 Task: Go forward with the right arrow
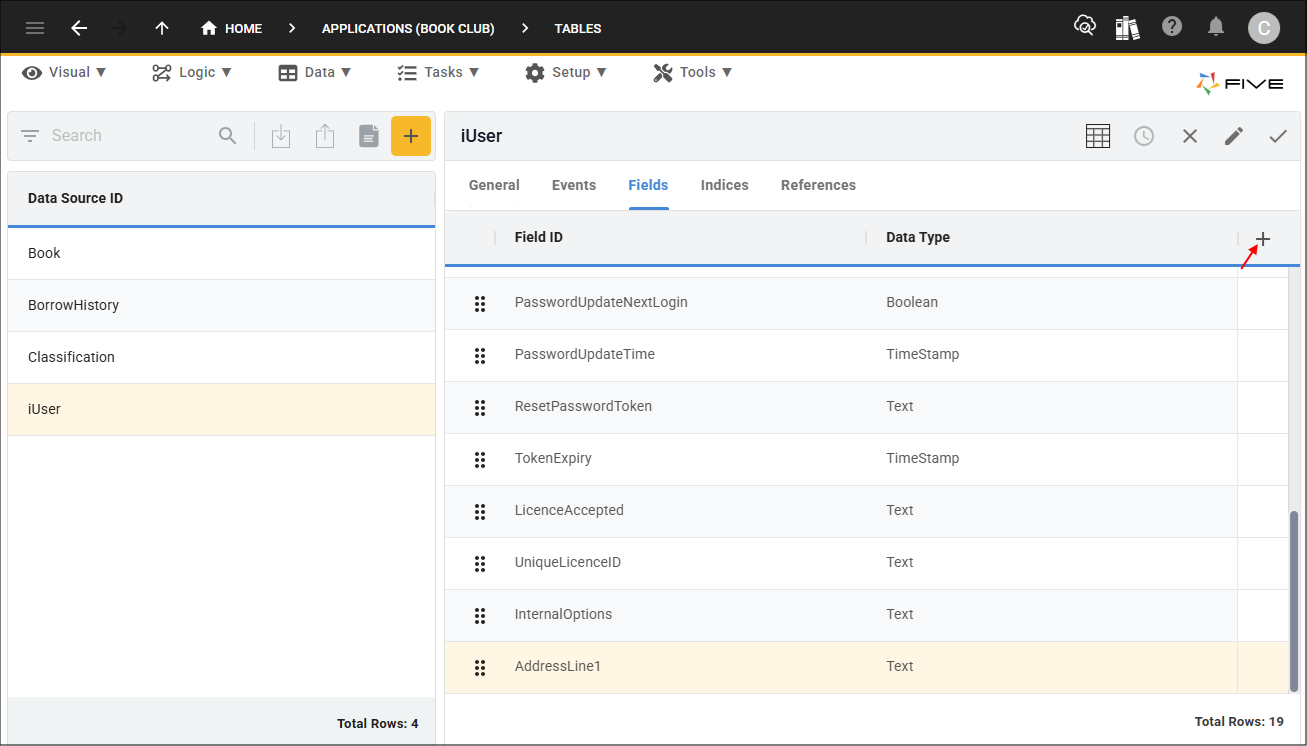(x=119, y=28)
